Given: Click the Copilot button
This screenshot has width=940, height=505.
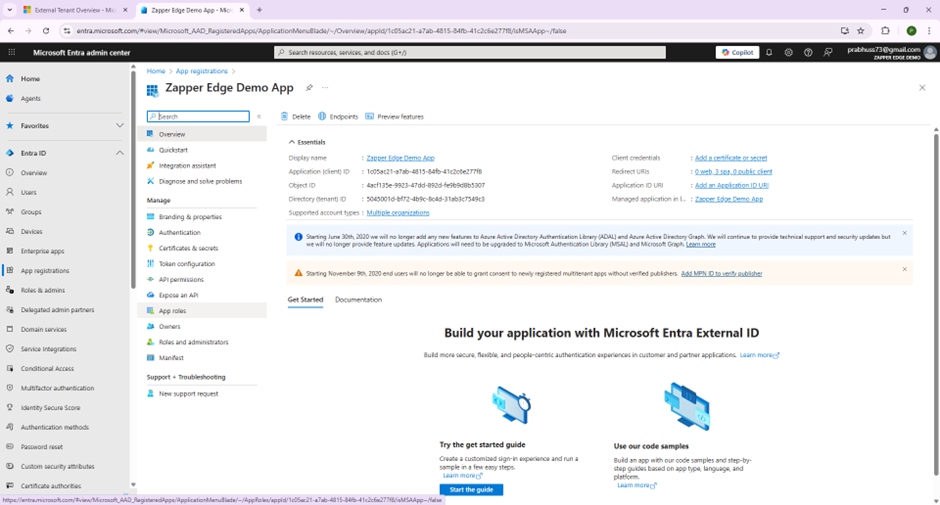Looking at the screenshot, I should tap(737, 52).
